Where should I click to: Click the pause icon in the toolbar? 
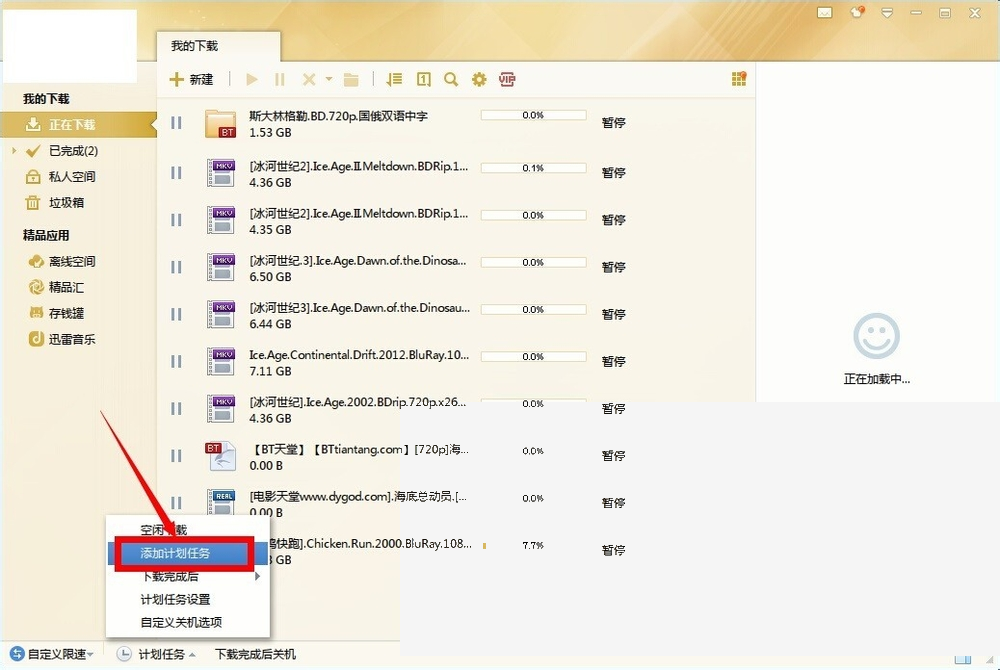click(279, 80)
